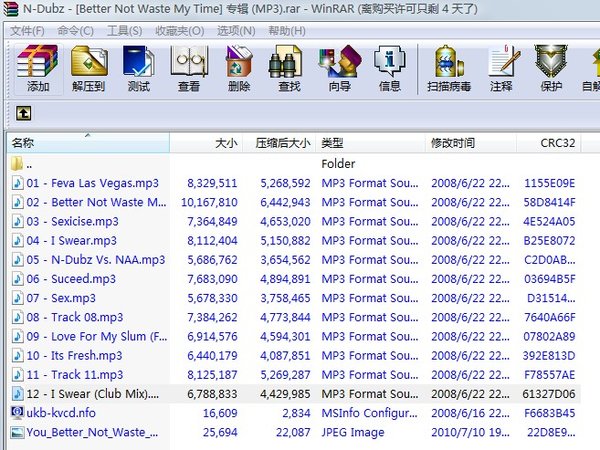Viewport: 600px width, 450px height.
Task: Select file 11 - Track 11.mp3
Action: pos(75,374)
